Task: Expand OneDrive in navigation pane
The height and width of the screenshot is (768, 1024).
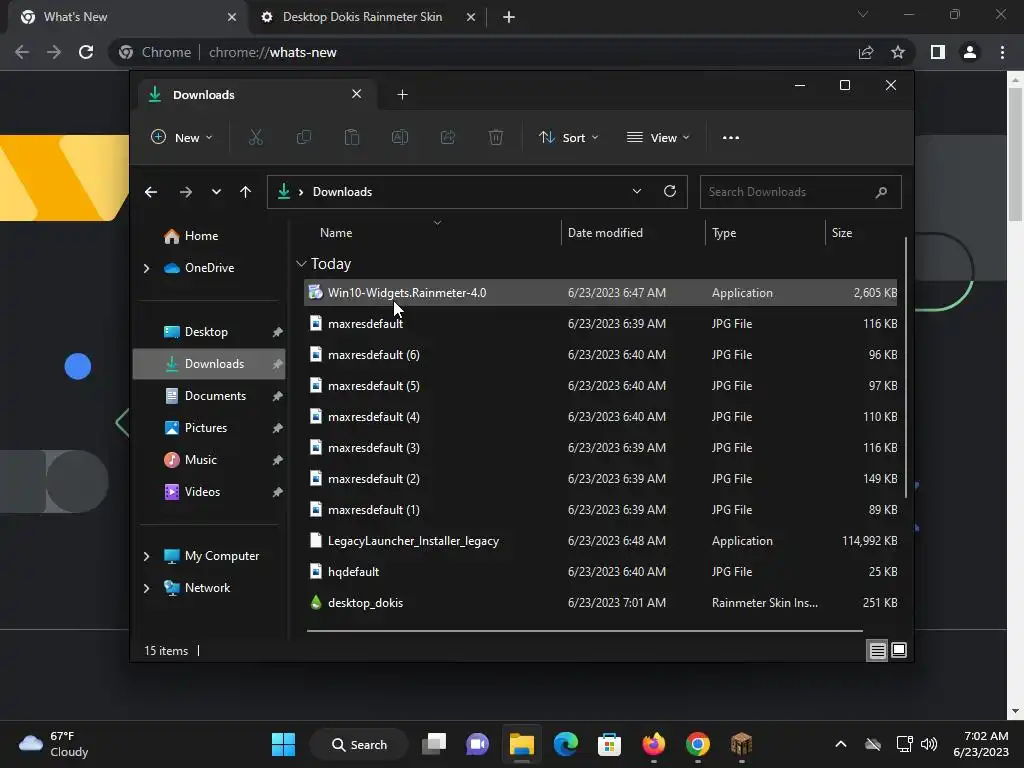Action: (146, 268)
